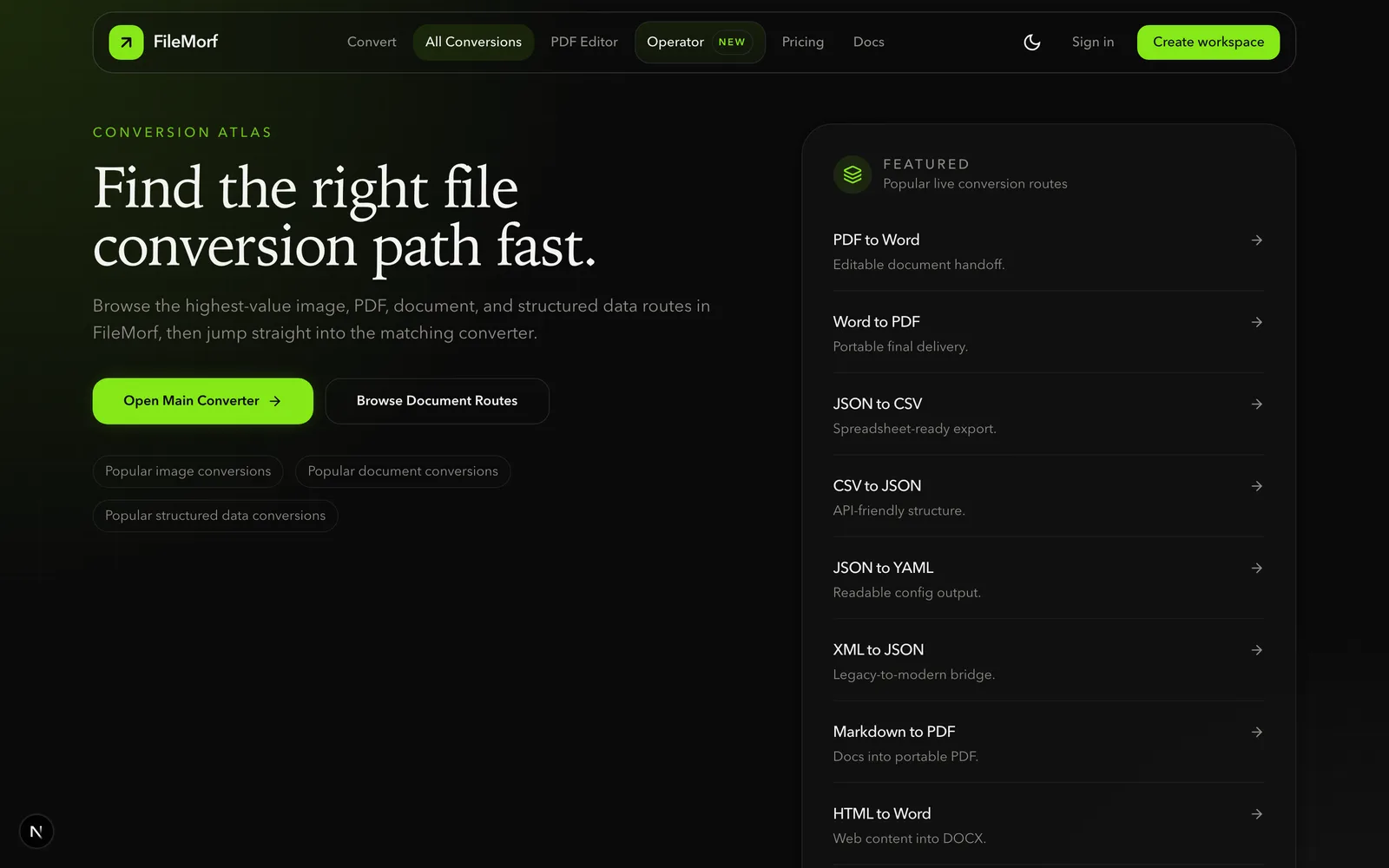Select the All Conversions nav tab
This screenshot has width=1389, height=868.
(x=473, y=42)
